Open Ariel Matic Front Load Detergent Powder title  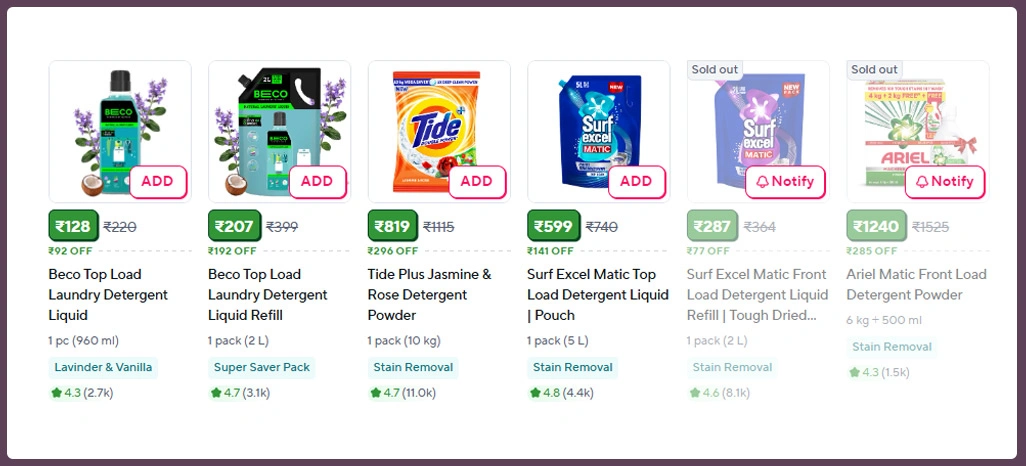(x=916, y=285)
